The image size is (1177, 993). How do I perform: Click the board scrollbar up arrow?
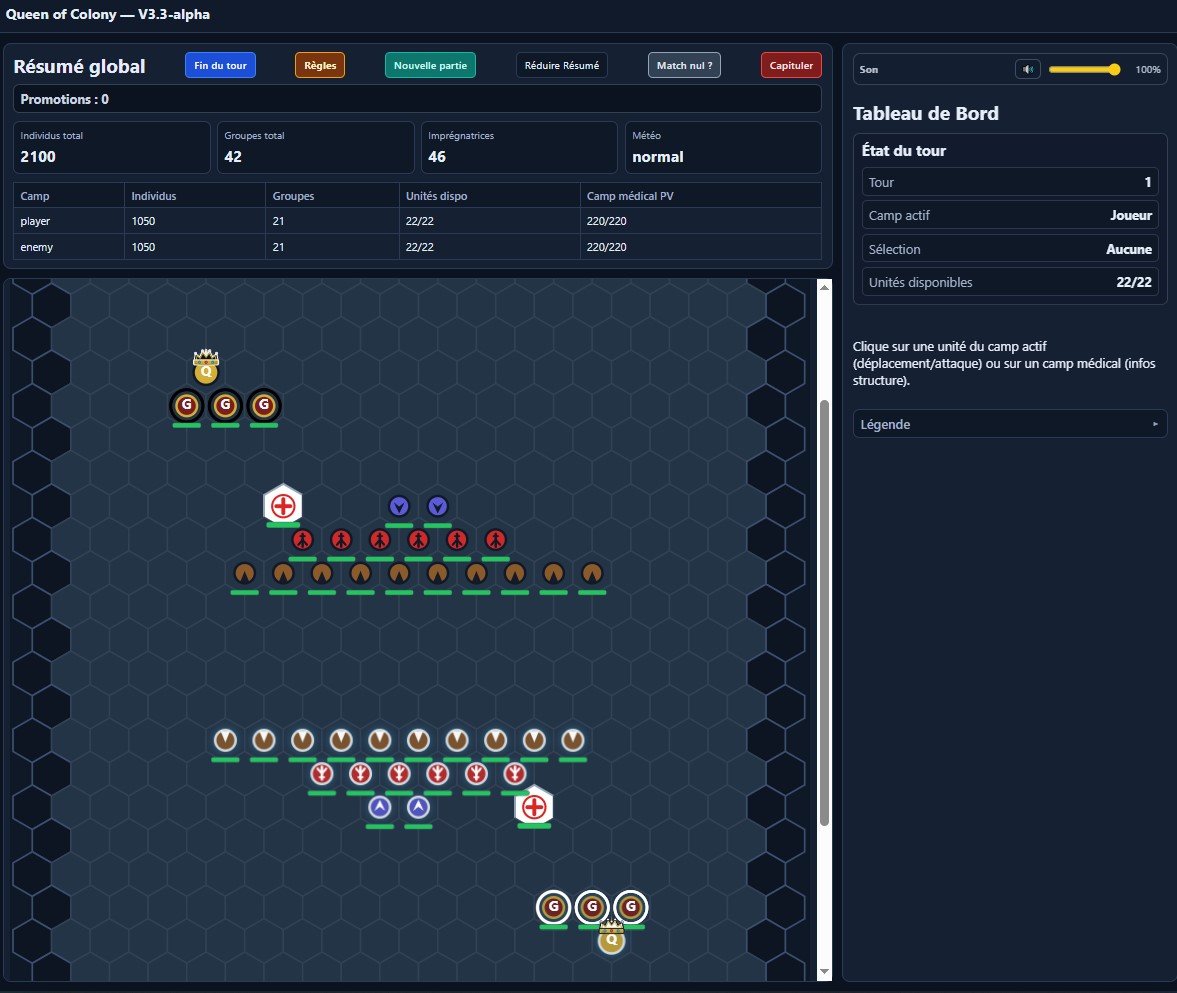point(824,287)
